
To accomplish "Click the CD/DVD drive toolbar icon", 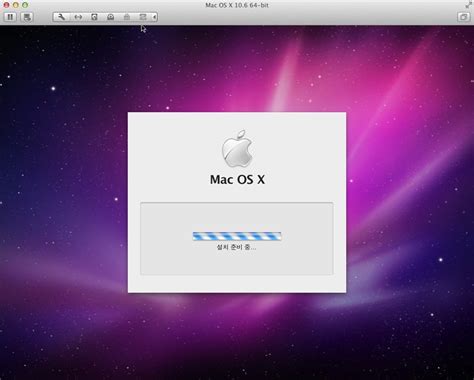I will pos(111,17).
